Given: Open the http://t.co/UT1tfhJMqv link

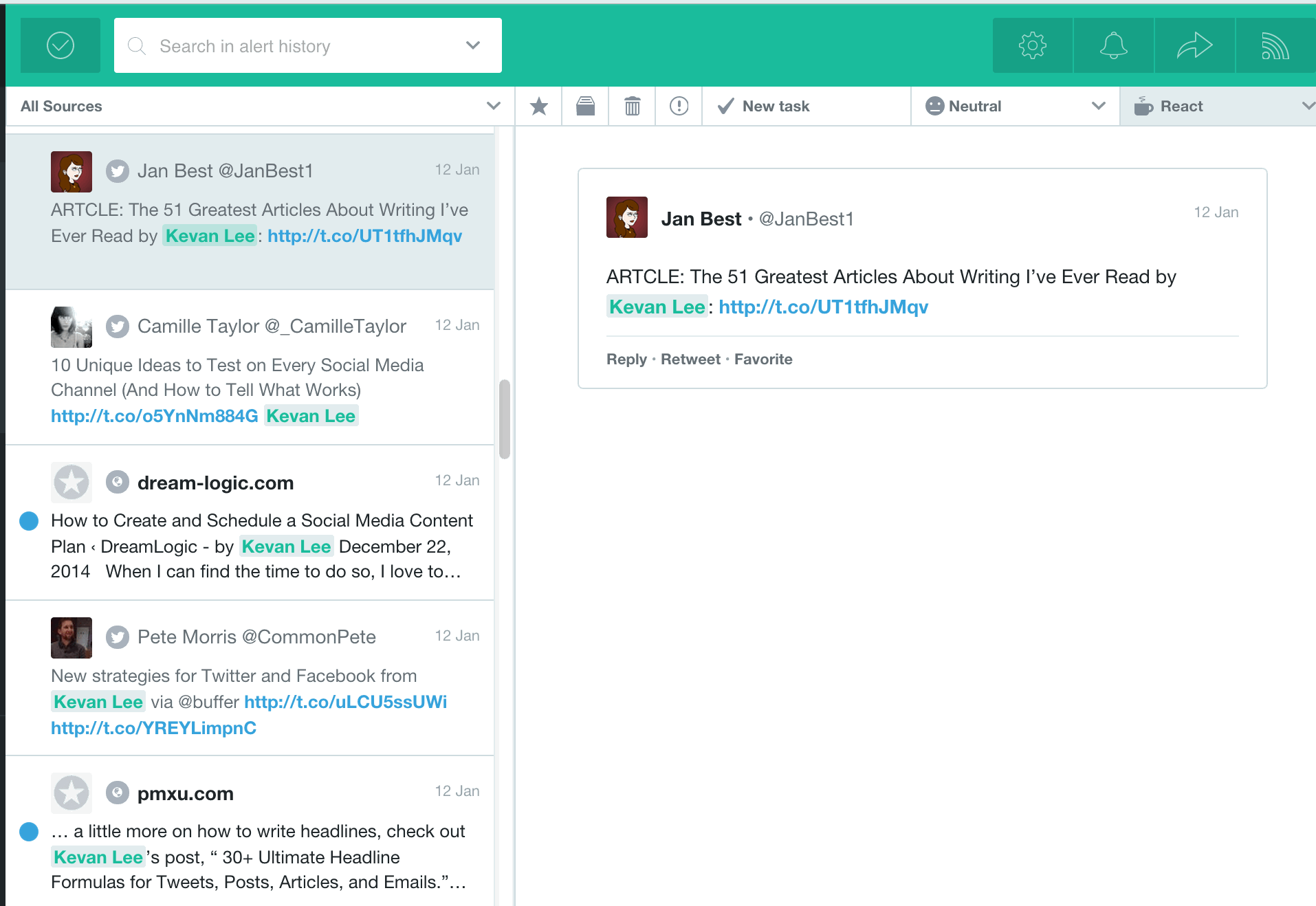Looking at the screenshot, I should tap(822, 307).
